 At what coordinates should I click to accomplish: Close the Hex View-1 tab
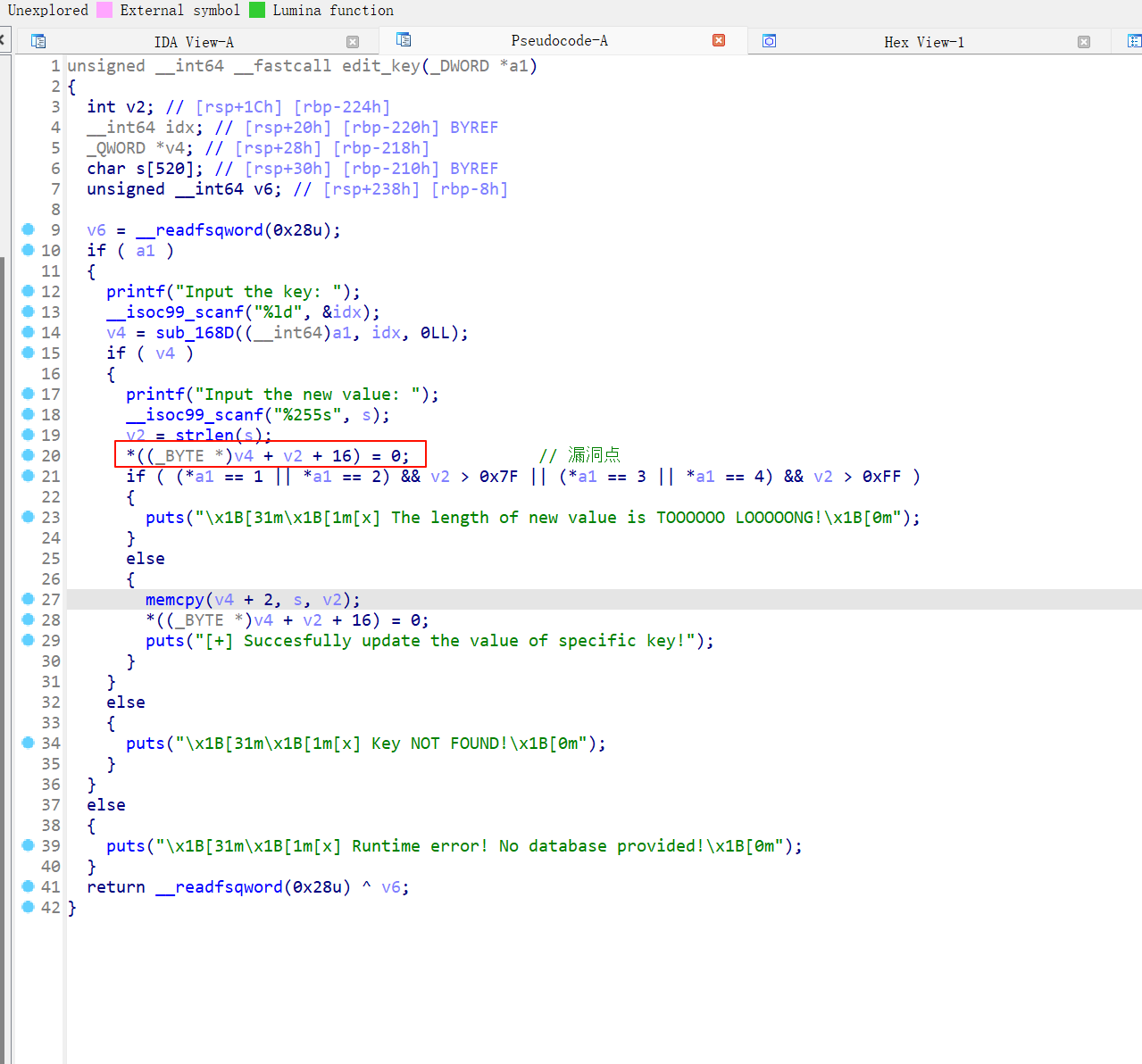[1084, 42]
